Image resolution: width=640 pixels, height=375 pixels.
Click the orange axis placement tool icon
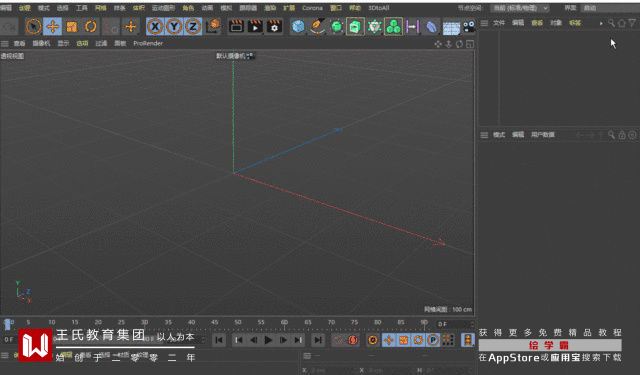(x=131, y=27)
